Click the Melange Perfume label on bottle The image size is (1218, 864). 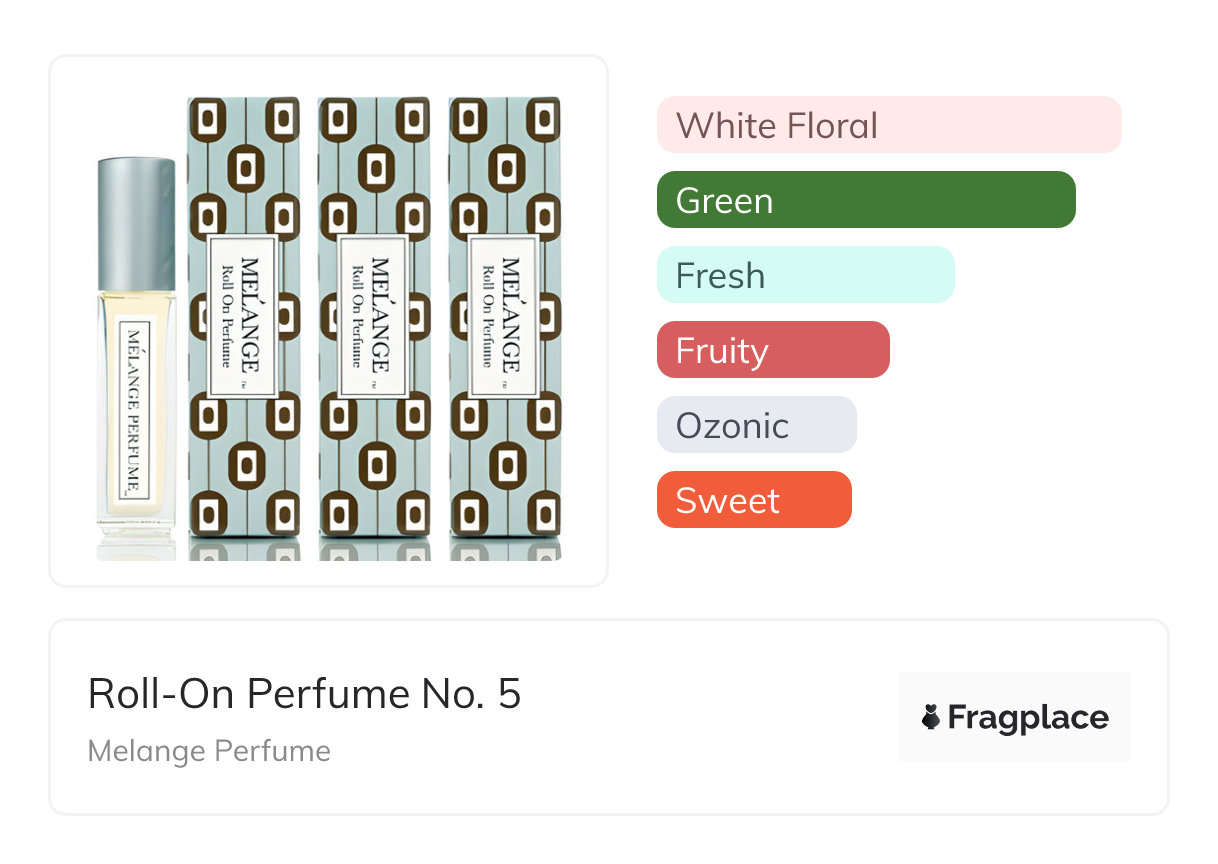tap(134, 412)
